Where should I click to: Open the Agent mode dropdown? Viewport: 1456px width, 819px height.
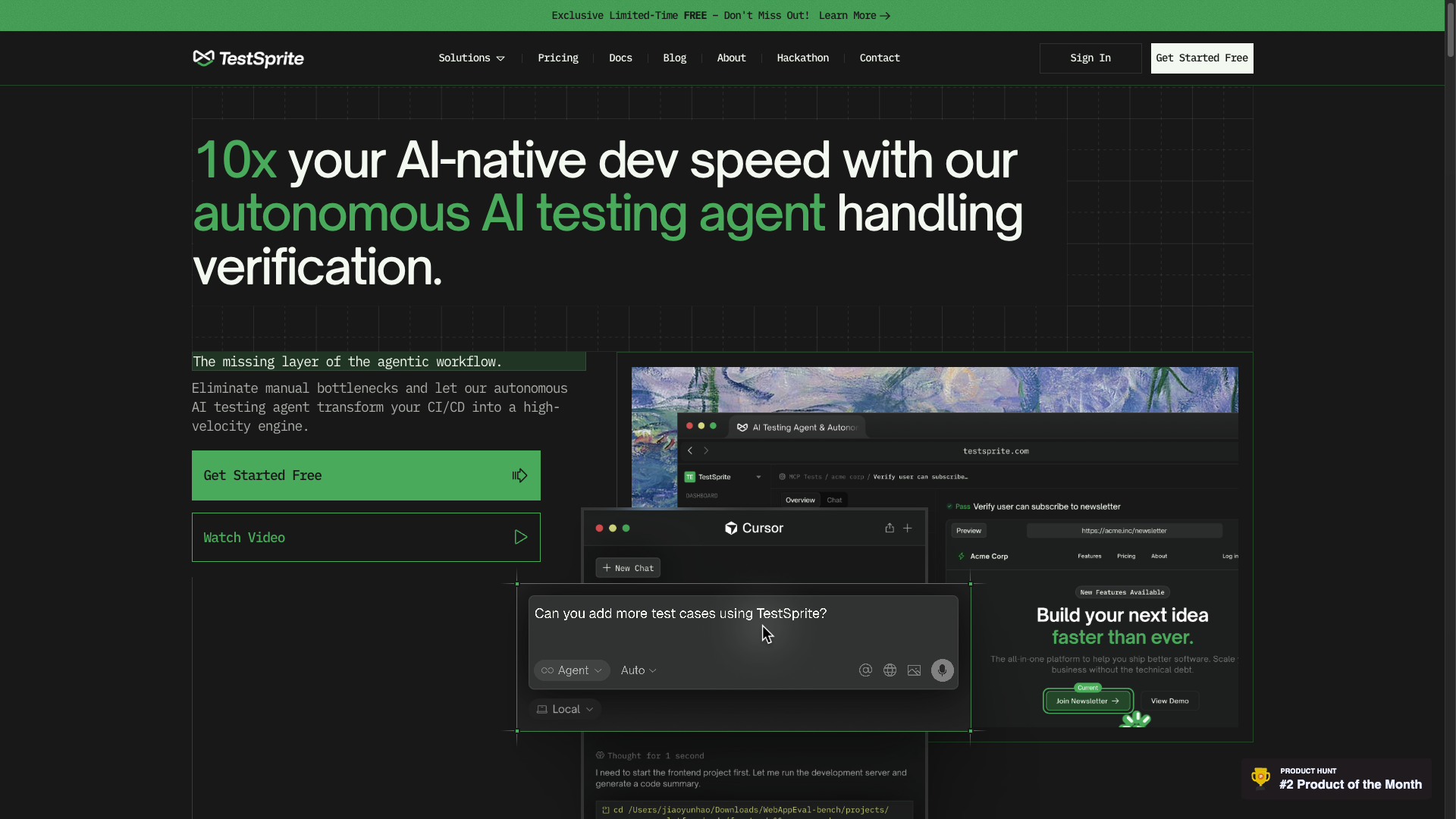pyautogui.click(x=572, y=670)
